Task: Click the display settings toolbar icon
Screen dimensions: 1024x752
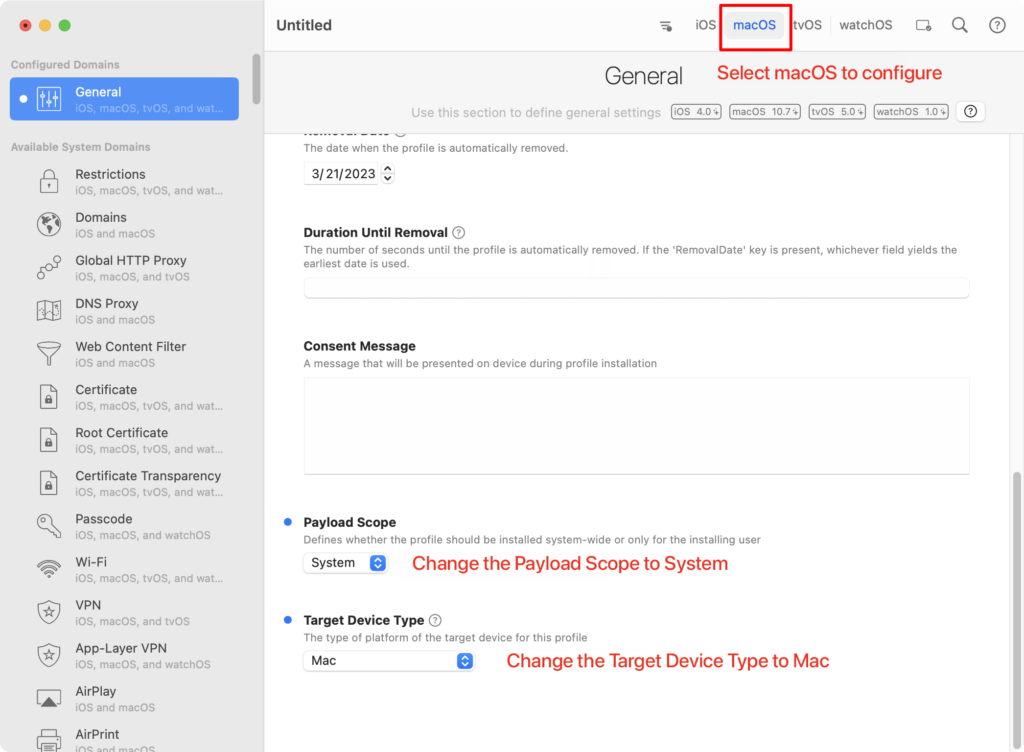Action: pos(923,26)
